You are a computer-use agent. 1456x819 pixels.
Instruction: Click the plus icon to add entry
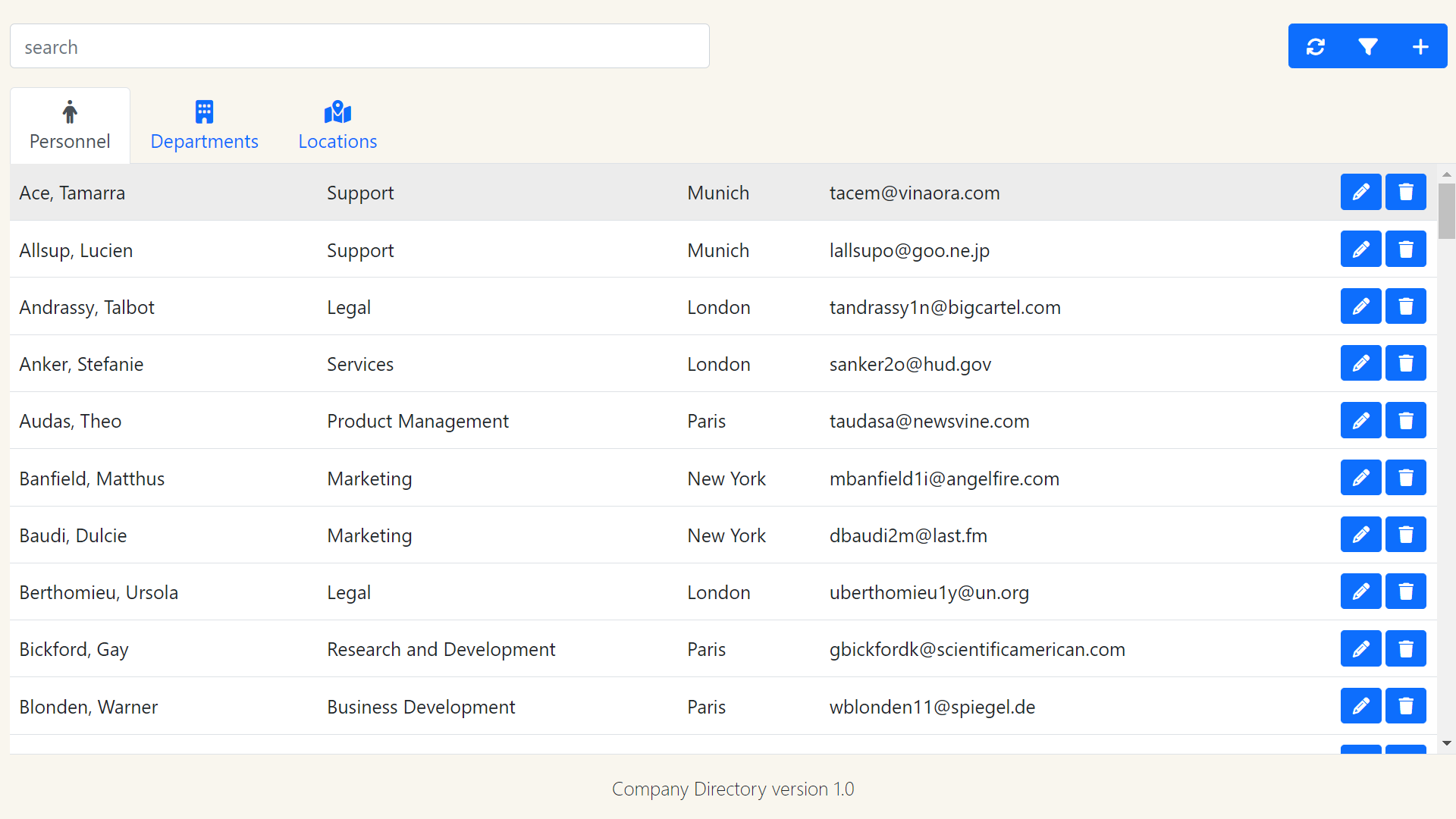tap(1420, 47)
